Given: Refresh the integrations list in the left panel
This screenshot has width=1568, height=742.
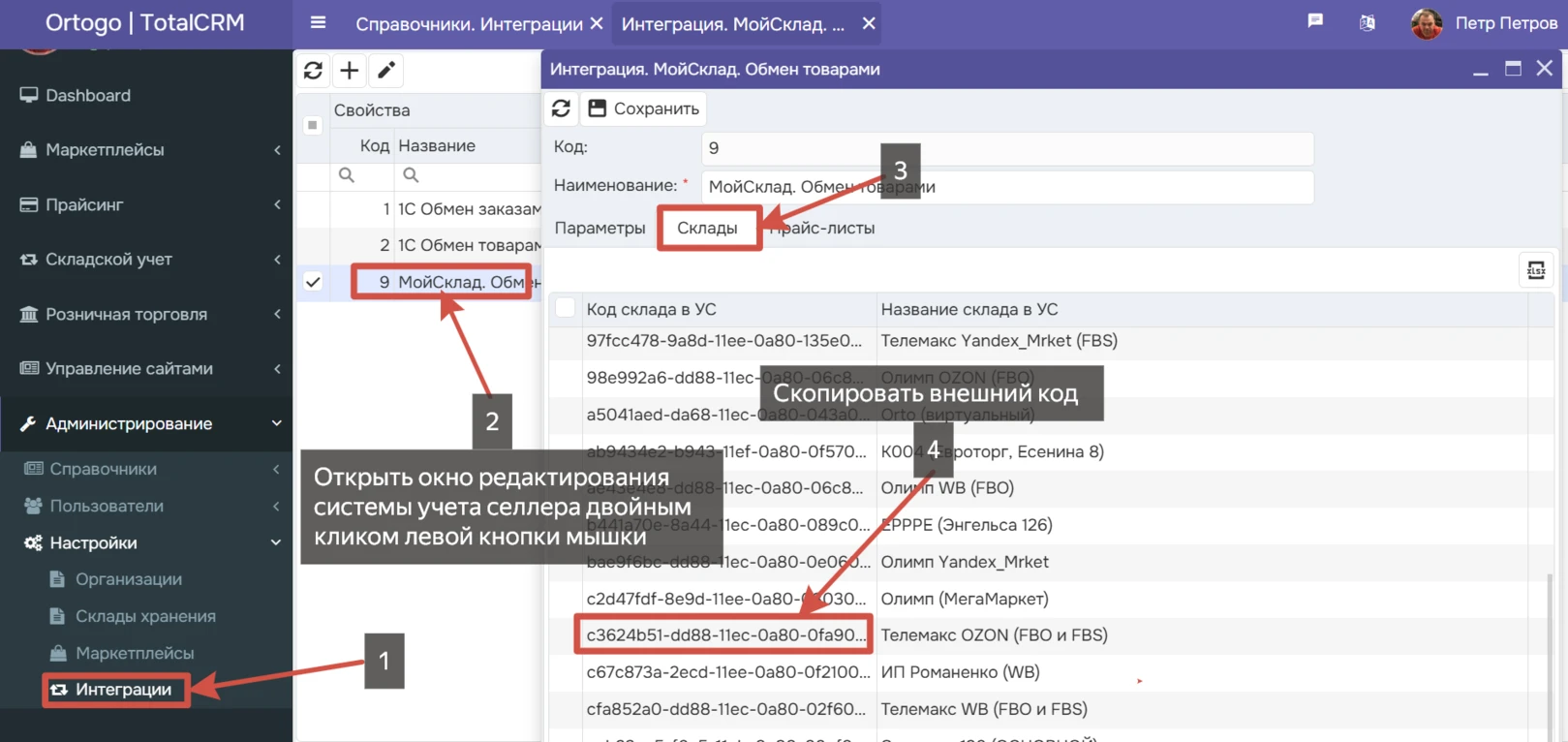Looking at the screenshot, I should [313, 71].
